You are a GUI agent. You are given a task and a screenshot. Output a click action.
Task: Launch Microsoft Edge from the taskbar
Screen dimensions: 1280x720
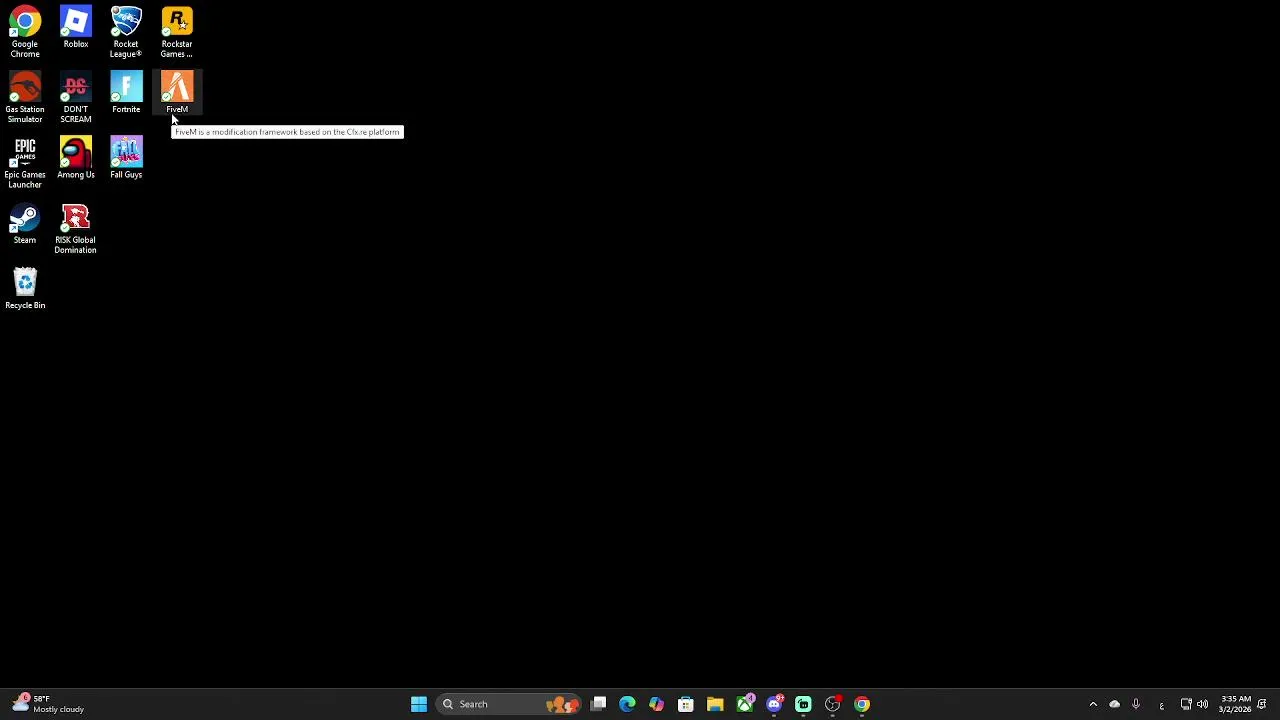coord(627,704)
